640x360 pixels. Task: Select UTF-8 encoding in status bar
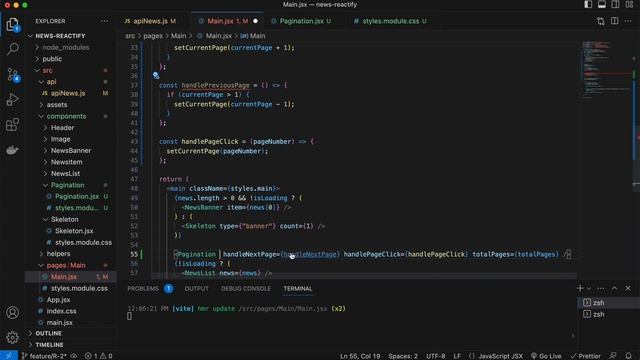436,356
